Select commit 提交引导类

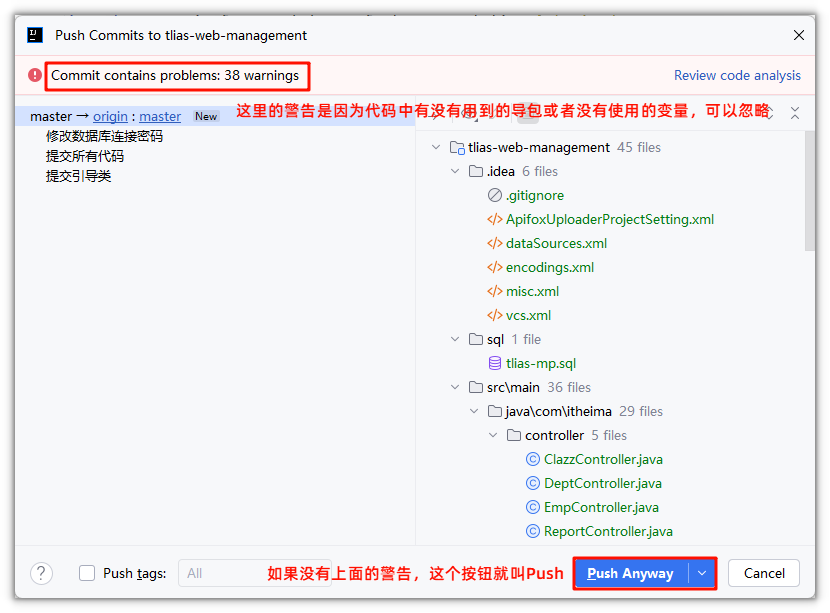coord(78,176)
